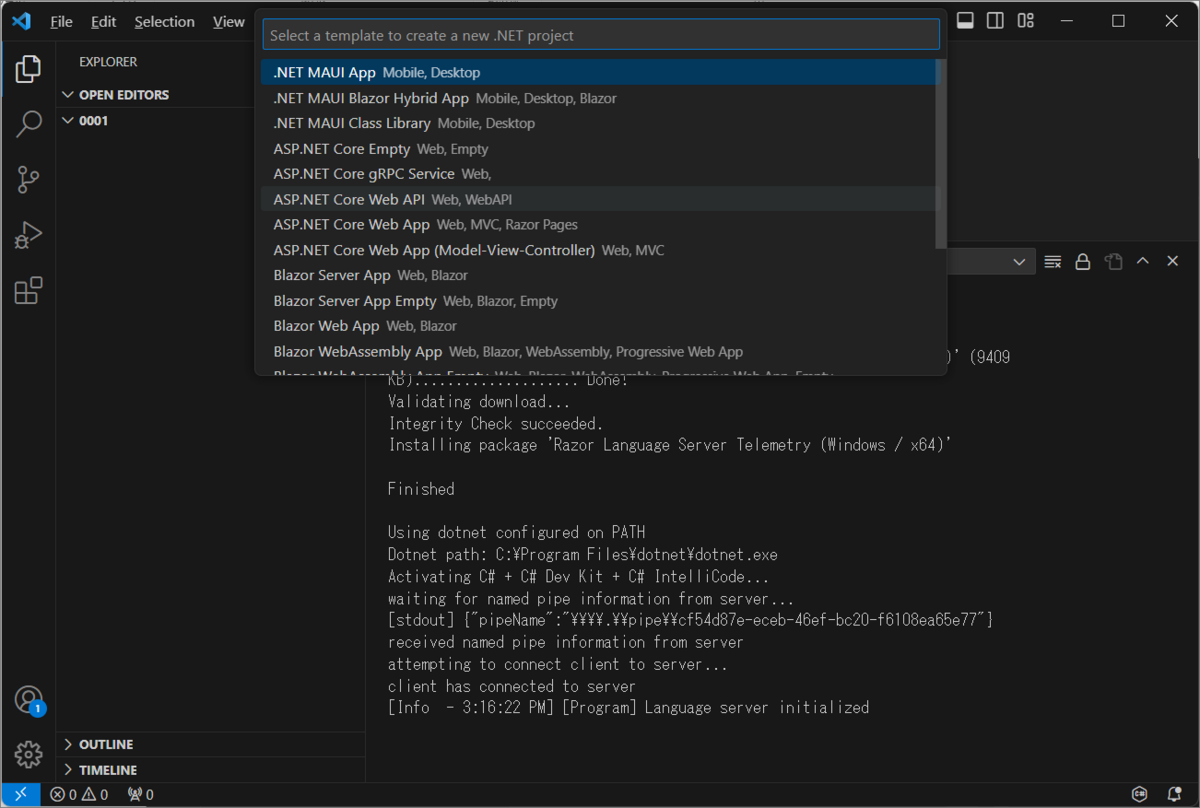Click the remote window indicator in status bar
This screenshot has width=1200, height=808.
(x=21, y=795)
